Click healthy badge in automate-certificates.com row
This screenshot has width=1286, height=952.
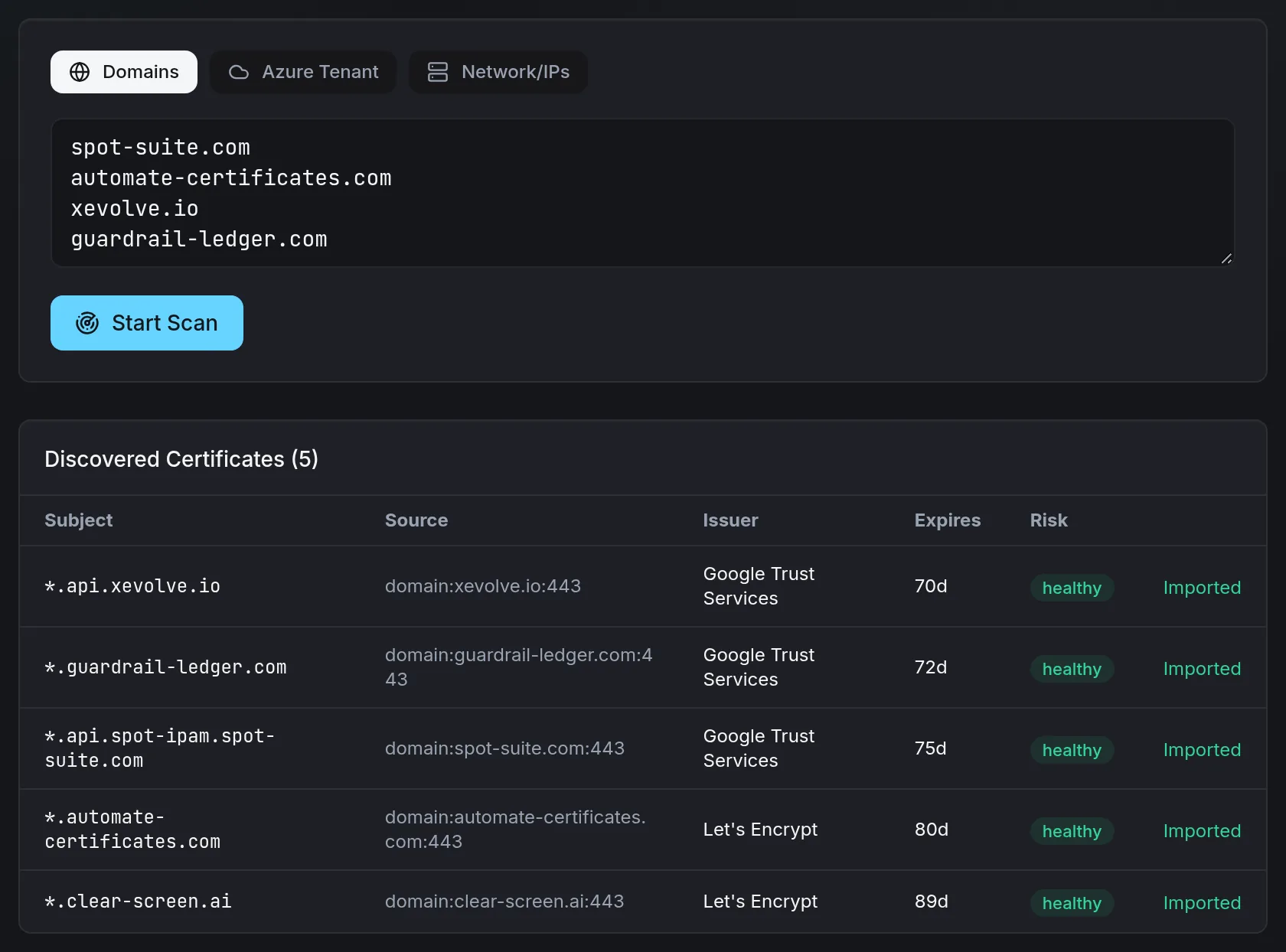(x=1072, y=831)
